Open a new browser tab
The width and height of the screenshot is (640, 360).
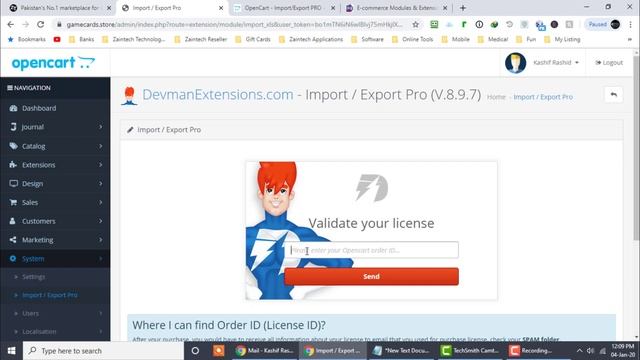click(x=462, y=8)
